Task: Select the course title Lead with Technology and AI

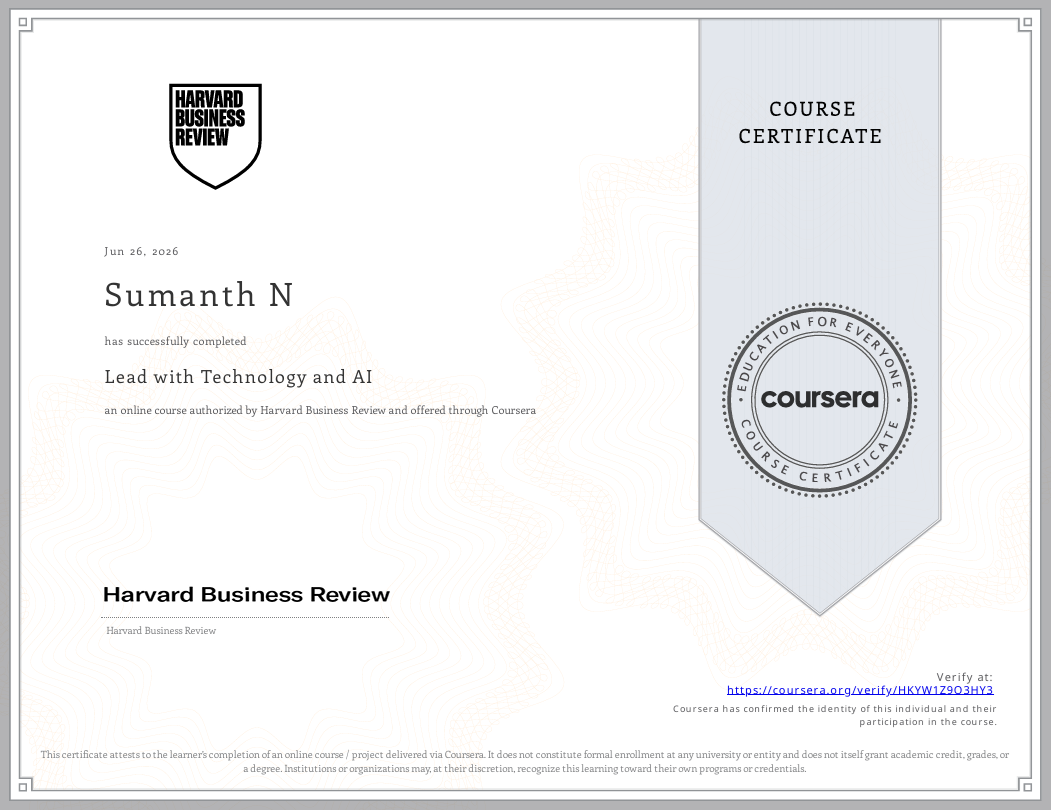Action: tap(238, 377)
